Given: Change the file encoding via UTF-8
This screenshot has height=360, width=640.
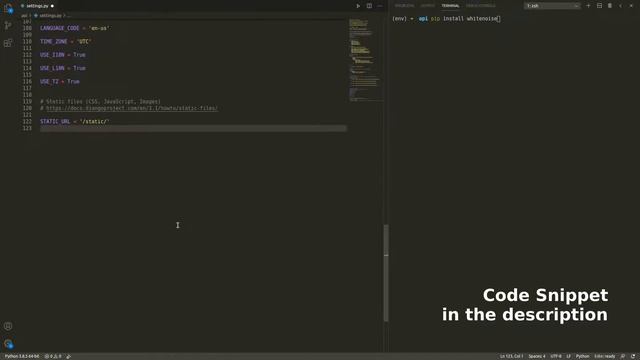Looking at the screenshot, I should pos(556,356).
